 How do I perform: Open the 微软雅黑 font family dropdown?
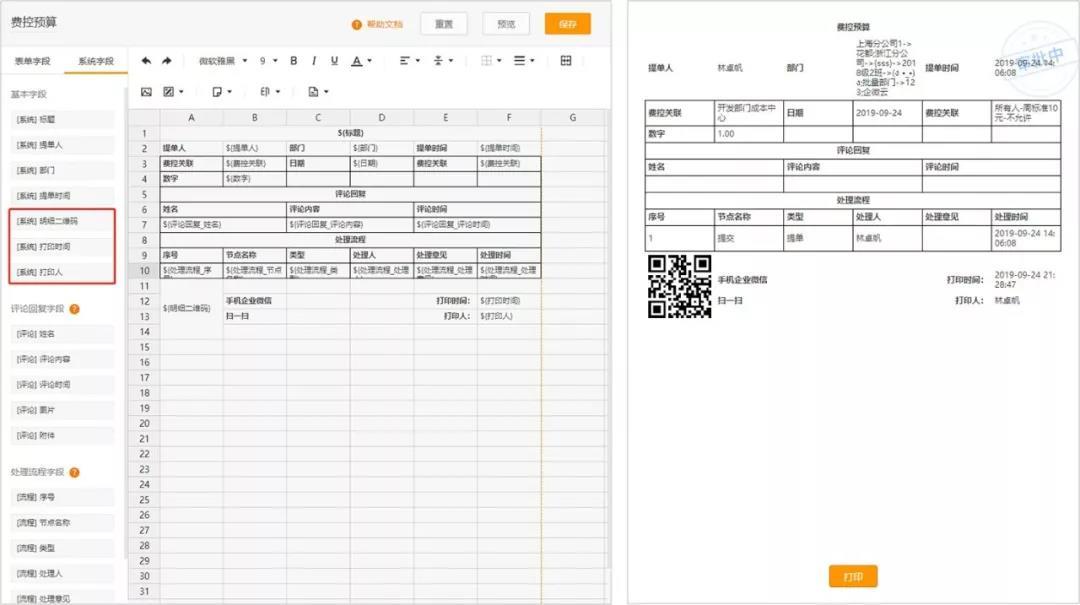pos(222,61)
